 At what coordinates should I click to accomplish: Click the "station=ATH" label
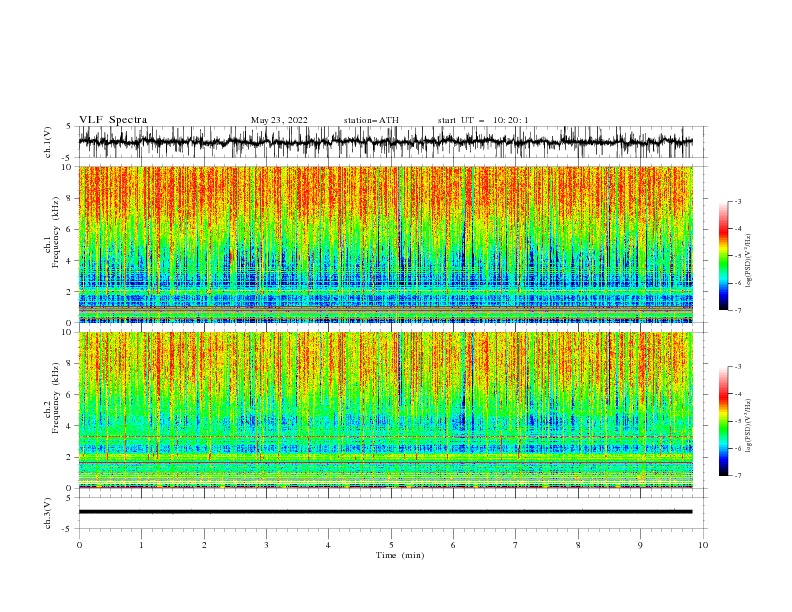pyautogui.click(x=371, y=120)
